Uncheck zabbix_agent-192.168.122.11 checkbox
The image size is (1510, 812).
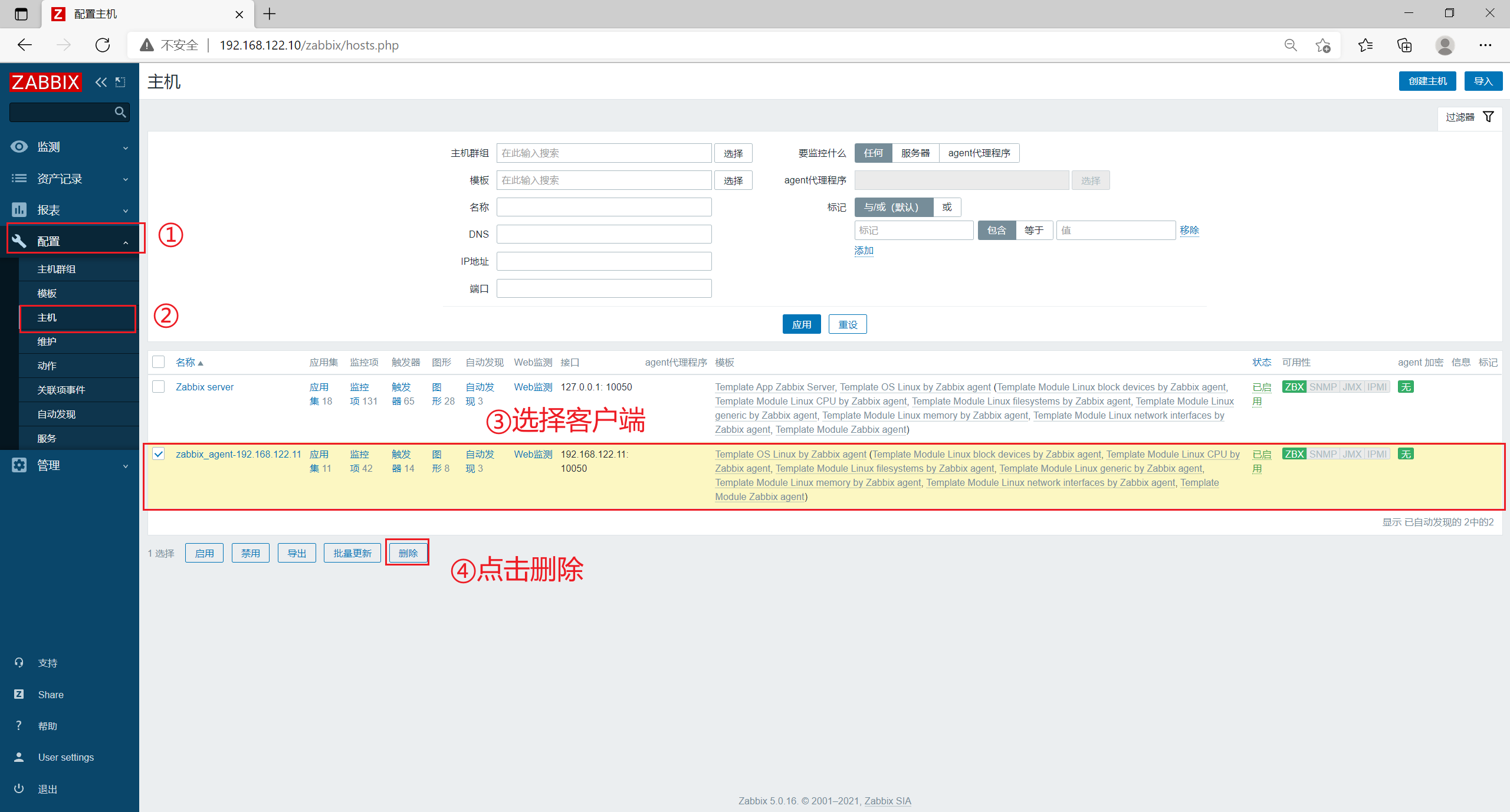tap(158, 453)
